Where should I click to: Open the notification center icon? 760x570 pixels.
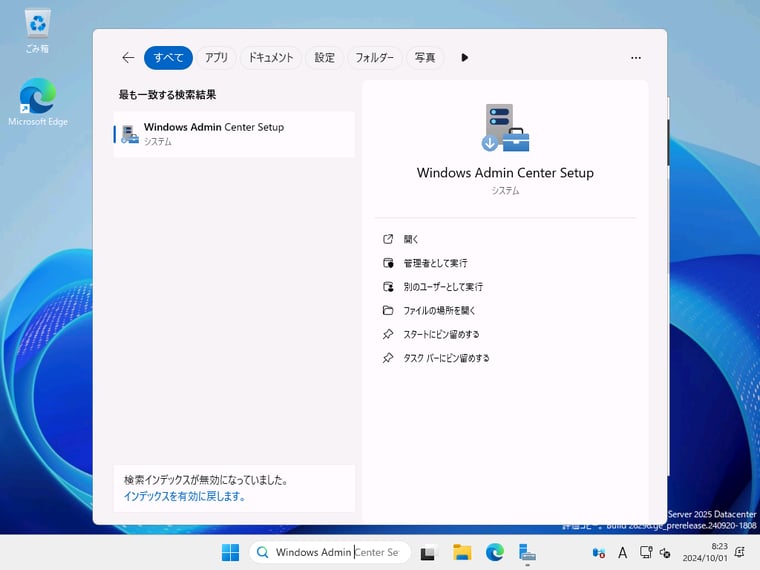pyautogui.click(x=740, y=552)
